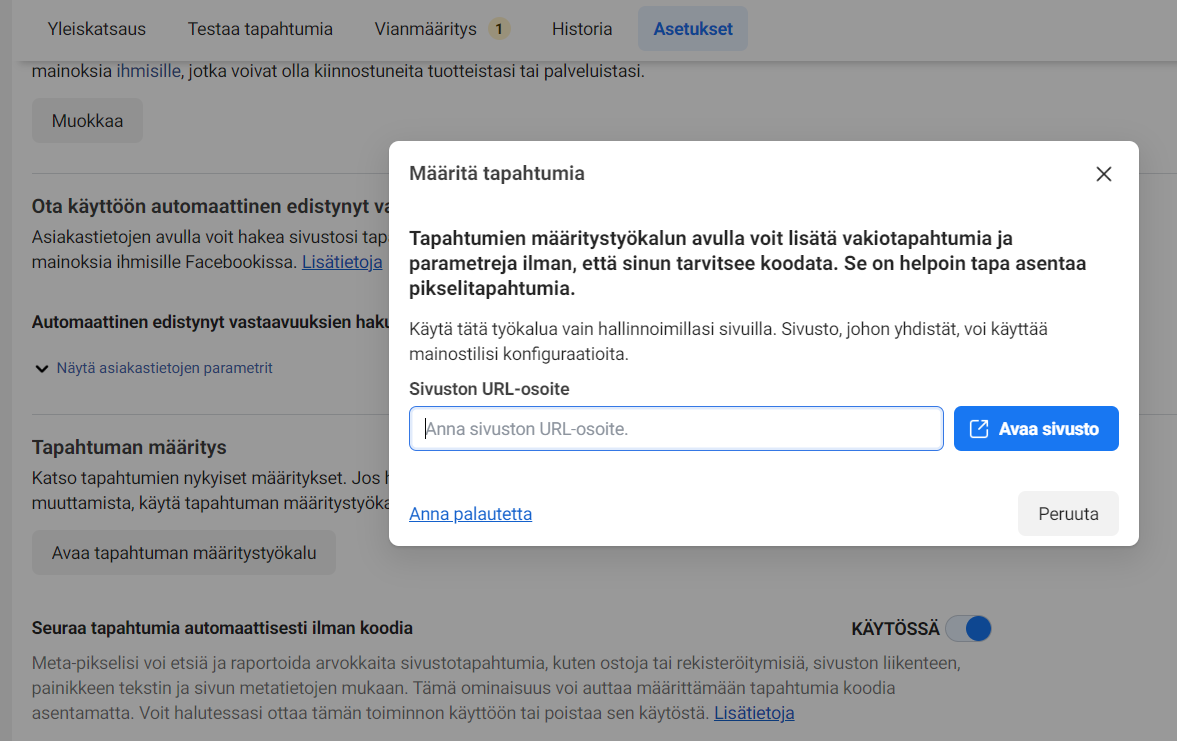Select the Asetukset tab
The width and height of the screenshot is (1177, 741).
(x=692, y=28)
